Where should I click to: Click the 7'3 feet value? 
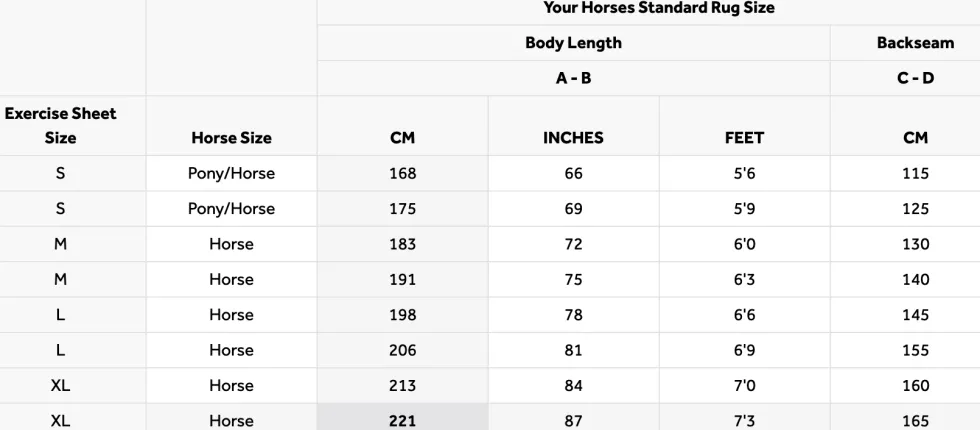coord(744,421)
